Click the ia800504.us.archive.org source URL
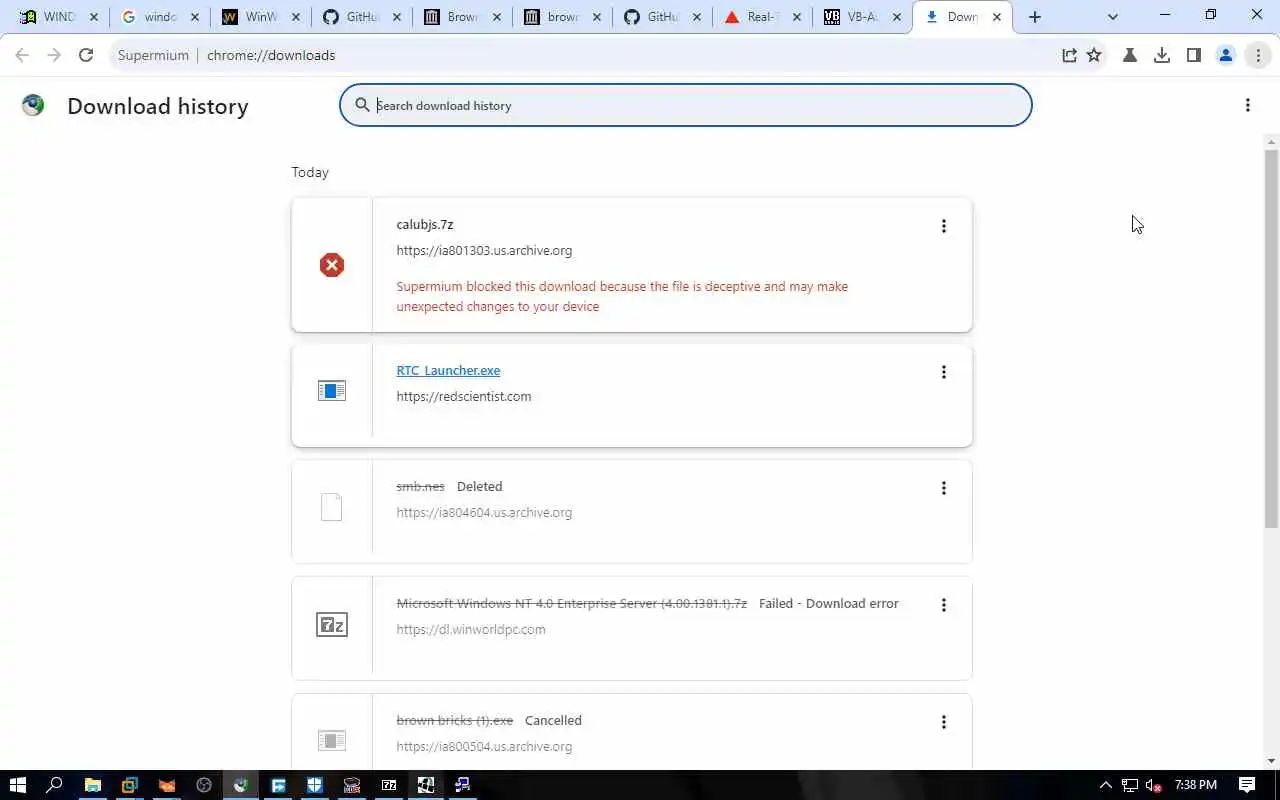This screenshot has width=1280, height=800. point(484,746)
